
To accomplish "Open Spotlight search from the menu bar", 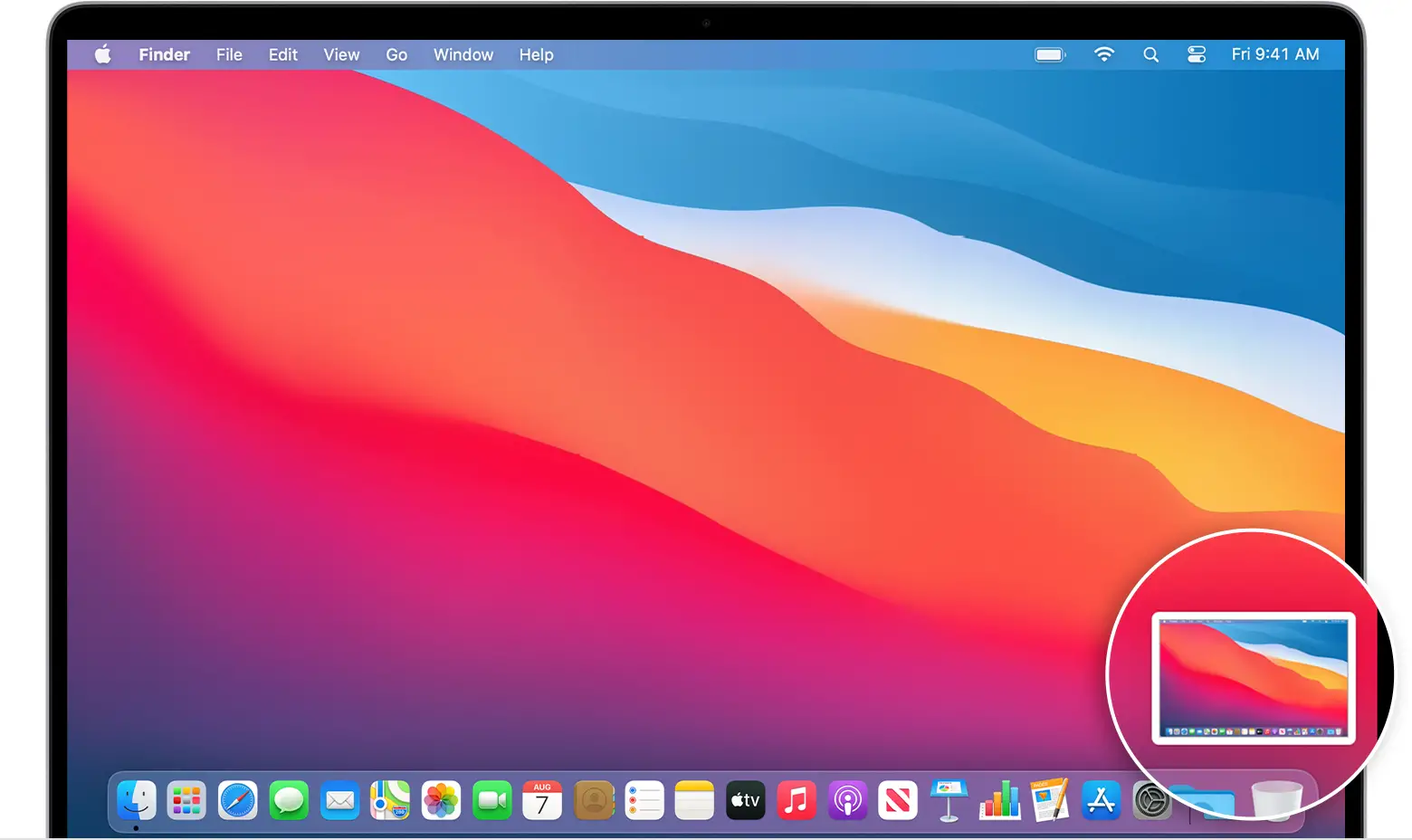I will (1150, 54).
